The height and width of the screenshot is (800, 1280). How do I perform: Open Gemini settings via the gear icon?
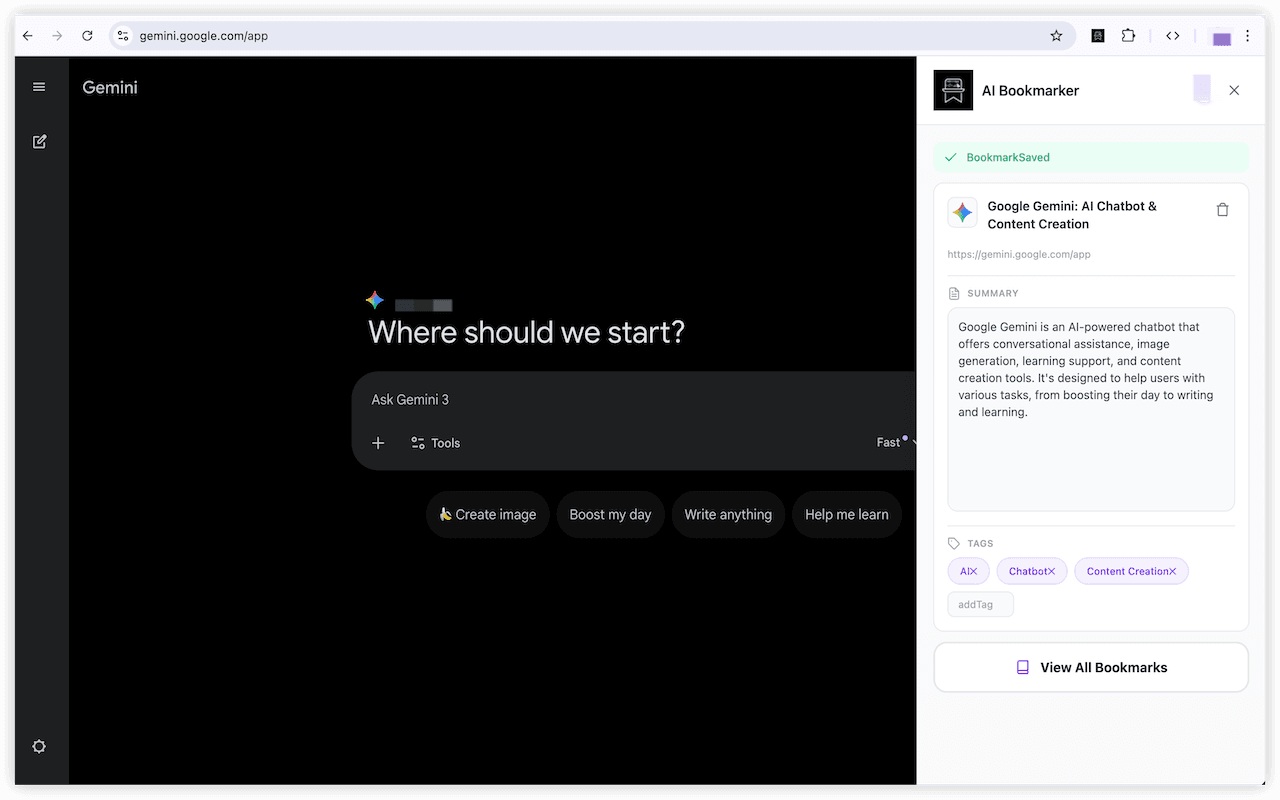coord(39,746)
